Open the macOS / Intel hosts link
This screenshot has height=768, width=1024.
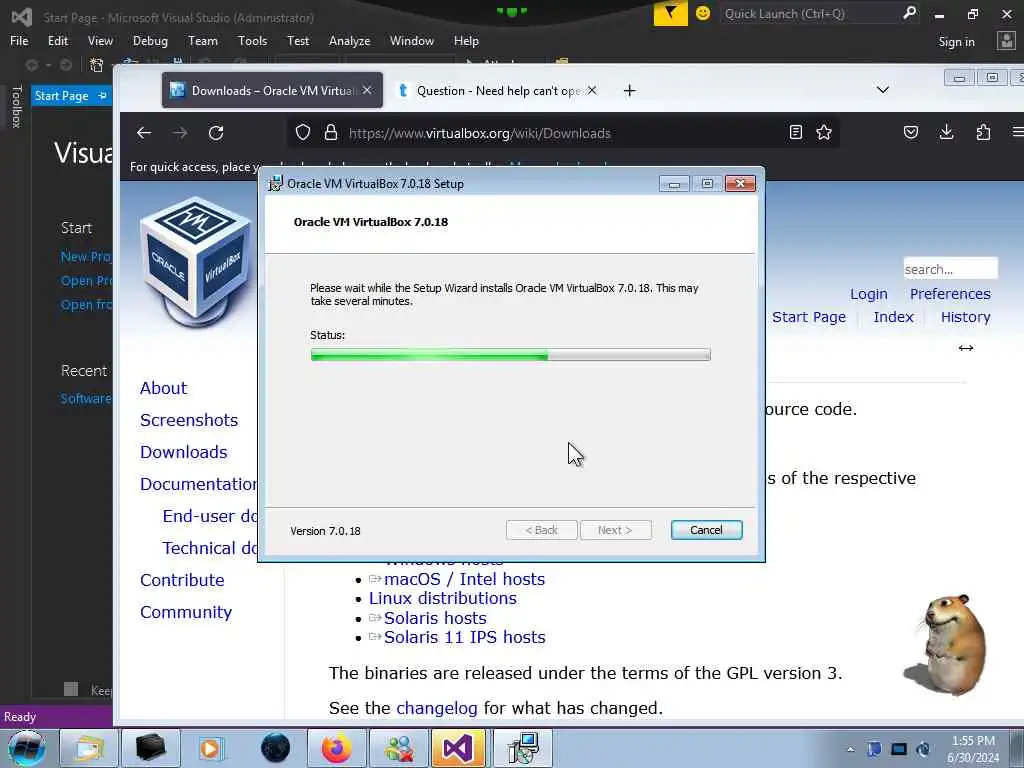tap(464, 579)
